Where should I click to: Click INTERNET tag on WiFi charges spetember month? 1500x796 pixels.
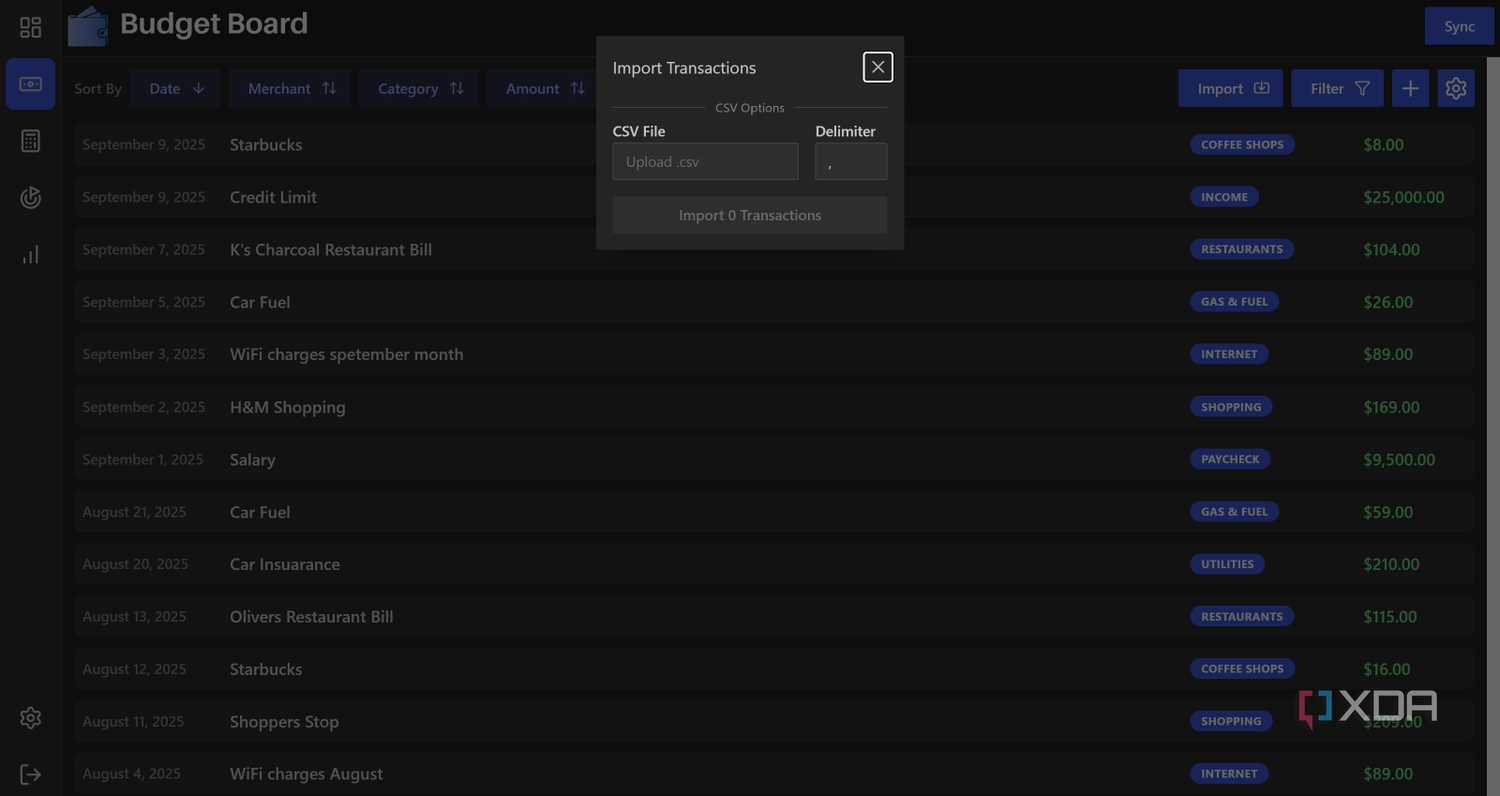coord(1229,354)
